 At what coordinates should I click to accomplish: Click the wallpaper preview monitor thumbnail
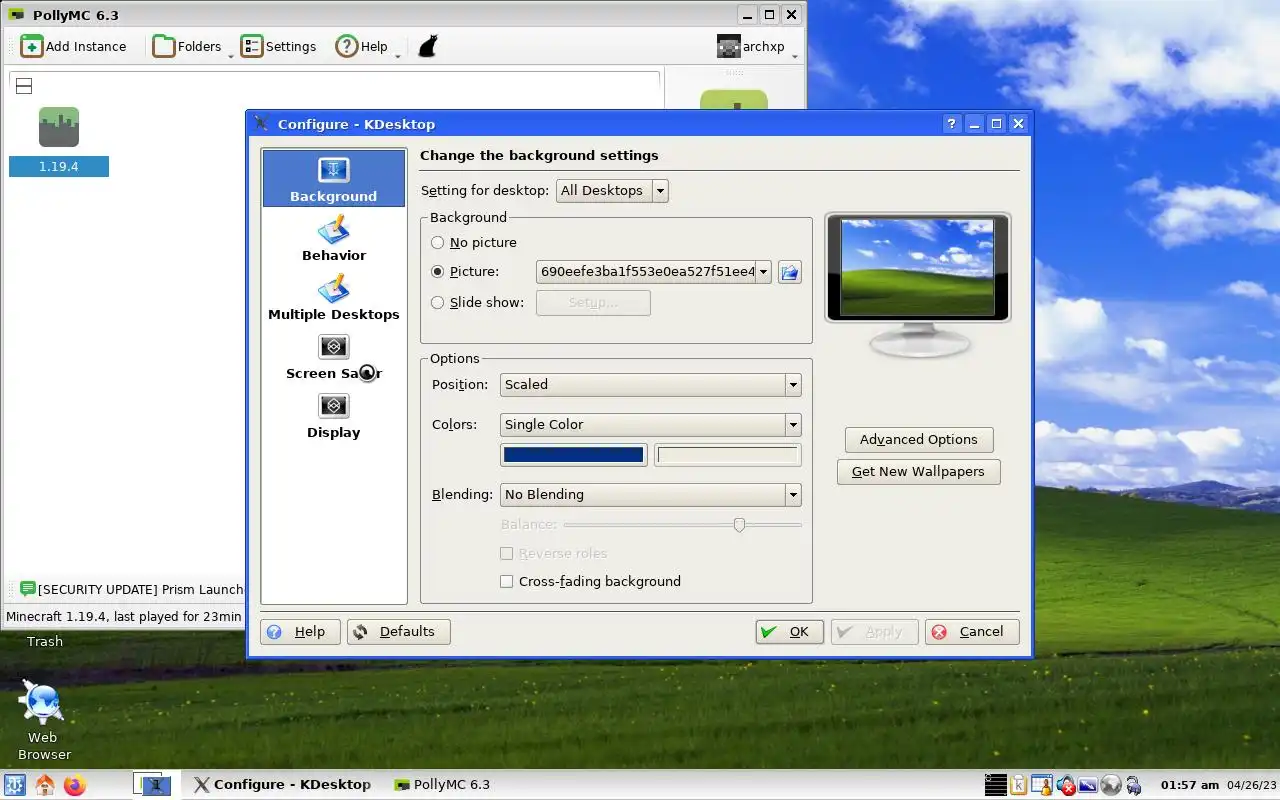tap(917, 268)
